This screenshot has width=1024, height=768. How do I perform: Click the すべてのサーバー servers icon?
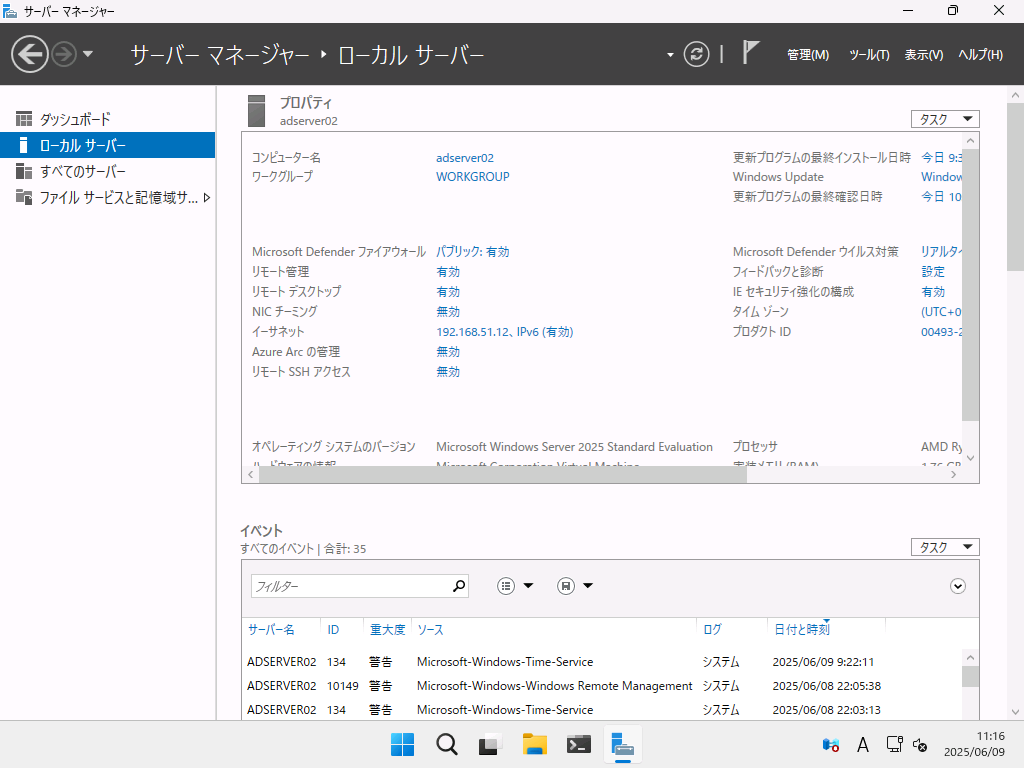[x=24, y=171]
